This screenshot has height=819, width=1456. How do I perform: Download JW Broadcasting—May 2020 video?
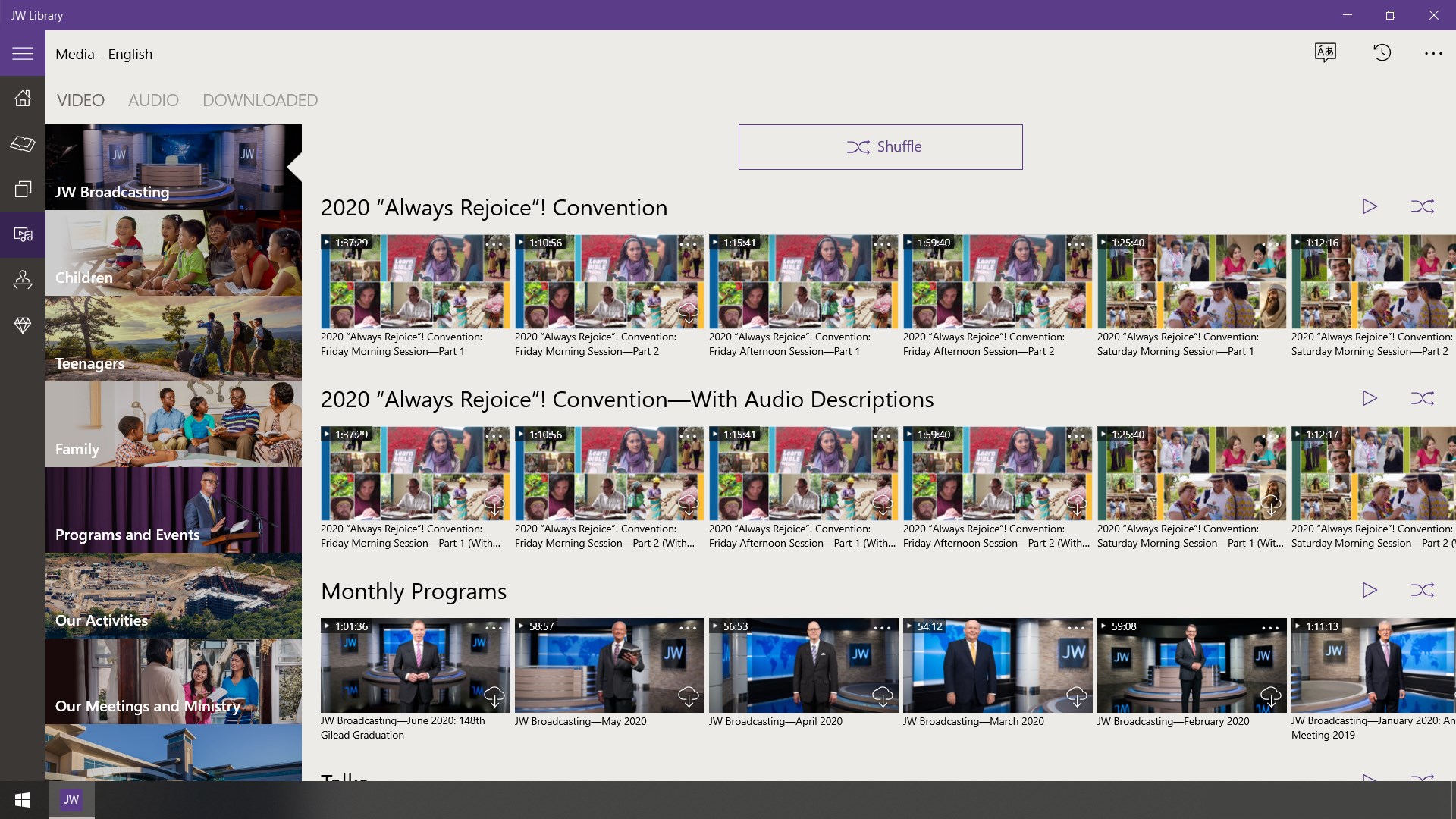[688, 696]
